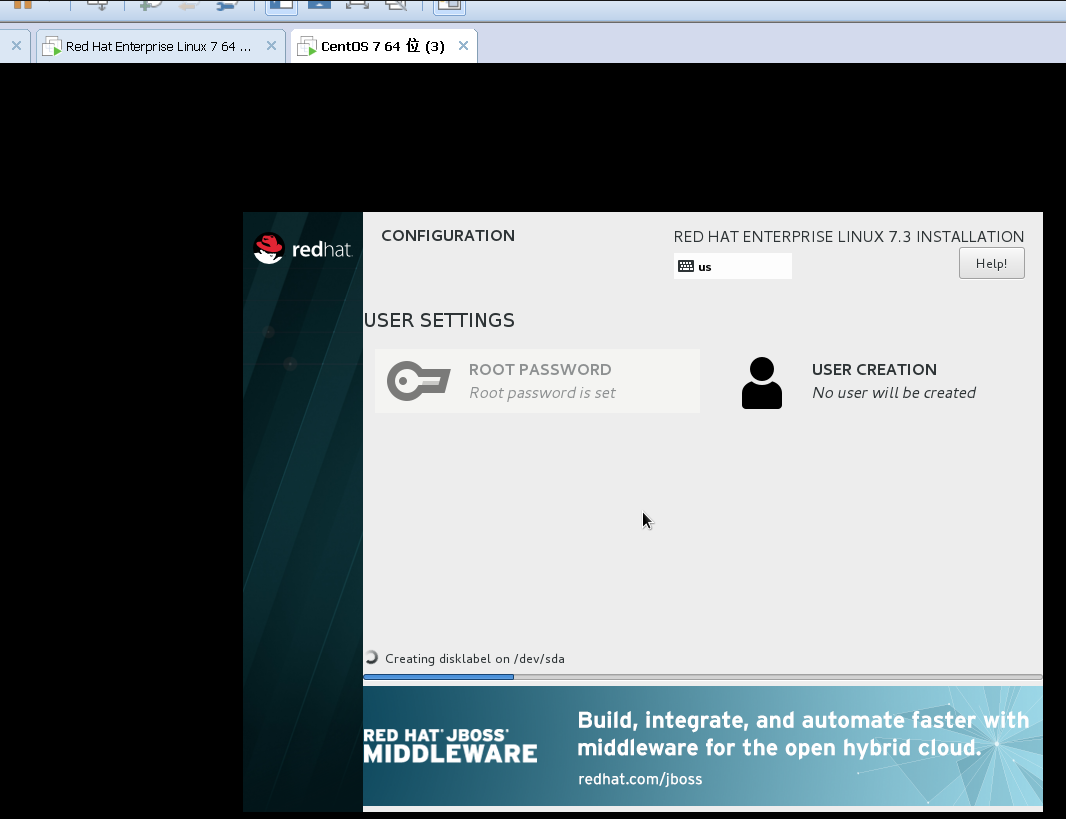Click the ROOT PASSWORD key icon
The height and width of the screenshot is (819, 1066).
[x=419, y=381]
